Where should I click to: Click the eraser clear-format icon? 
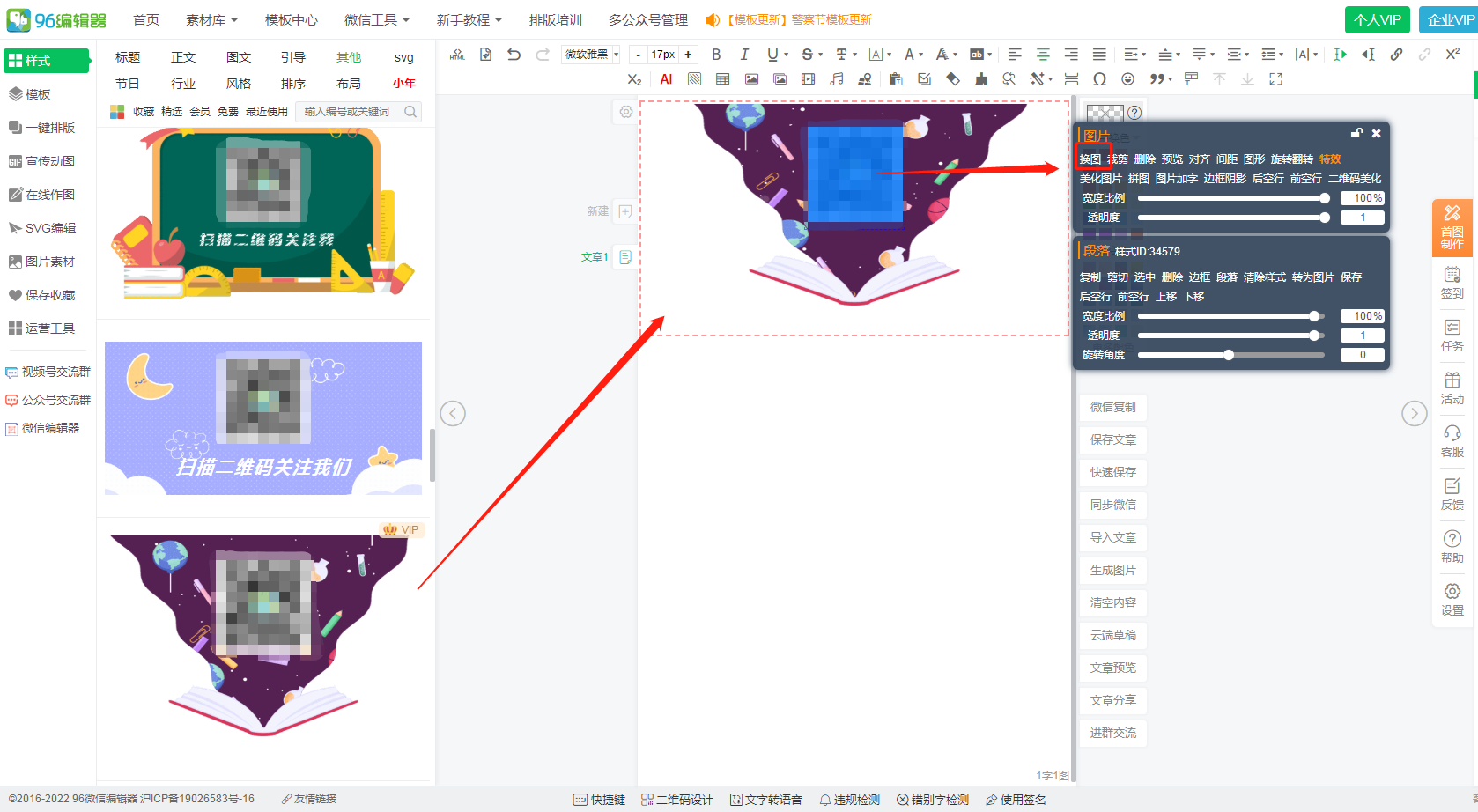953,79
